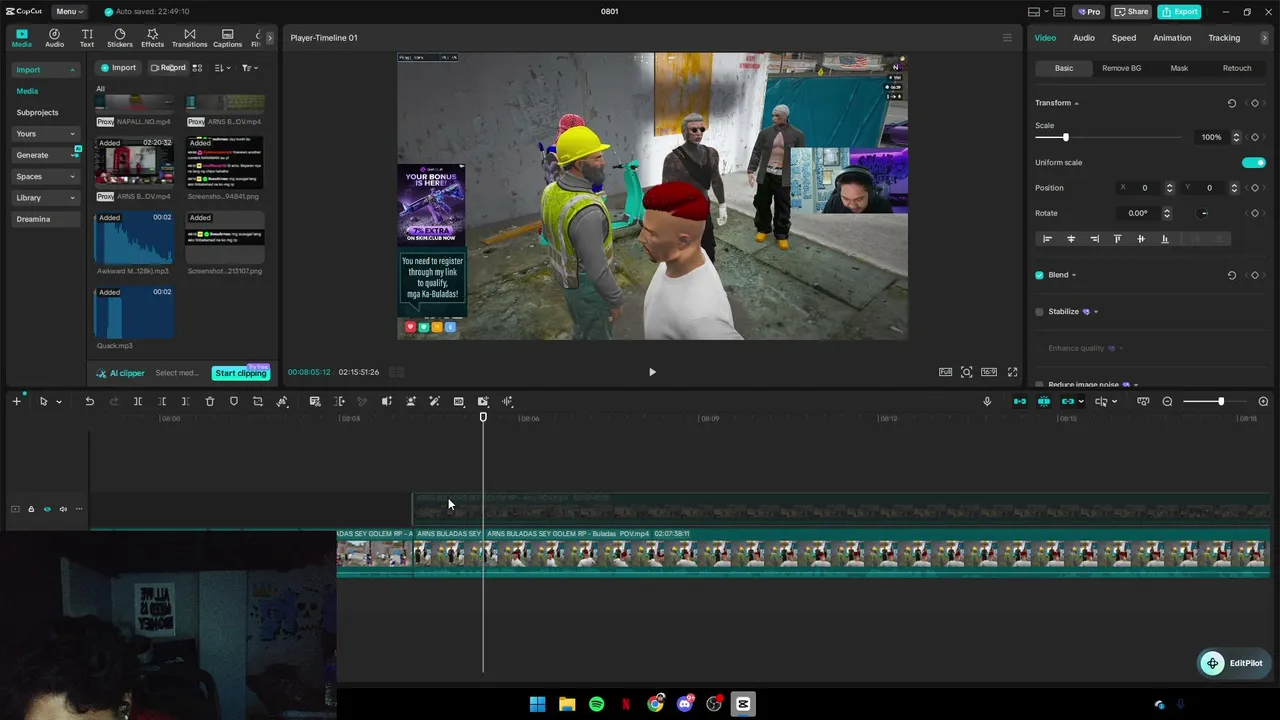Open the Text tool tab
The width and height of the screenshot is (1280, 720).
[87, 38]
